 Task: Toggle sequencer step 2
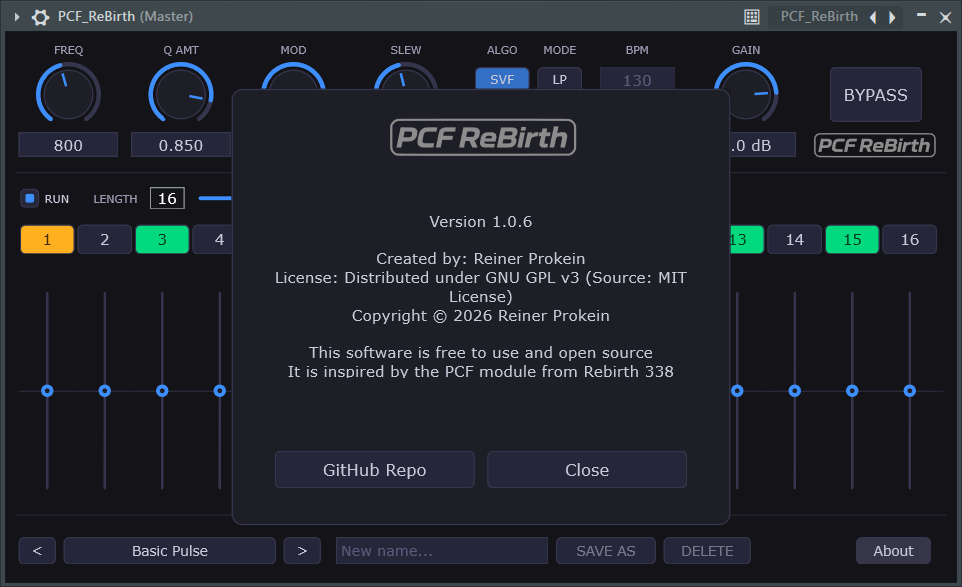pyautogui.click(x=105, y=239)
